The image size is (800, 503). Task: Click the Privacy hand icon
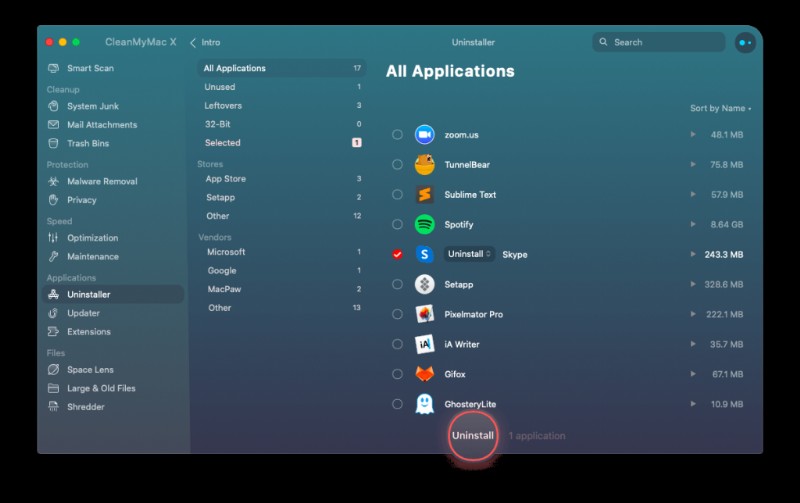click(x=53, y=200)
